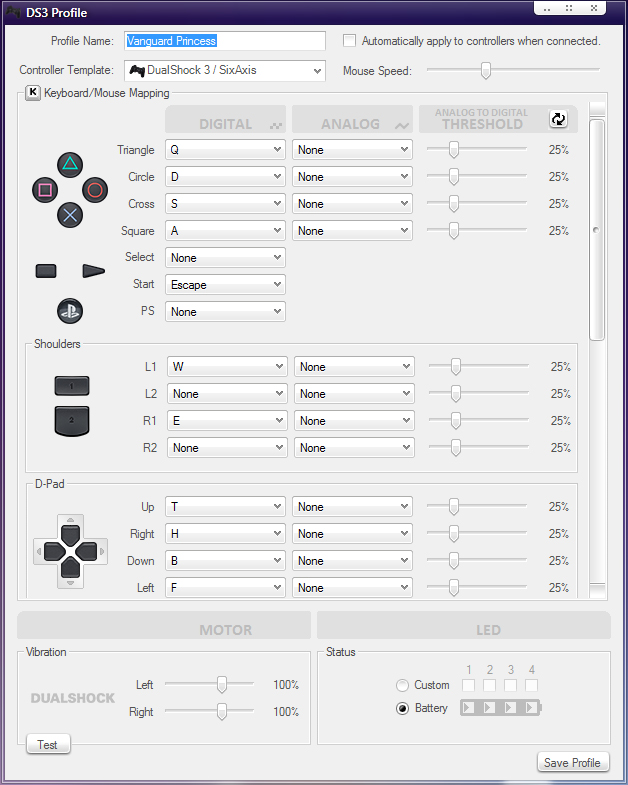Open Start digital mapping dropdown showing Escape
The height and width of the screenshot is (785, 628).
coord(225,285)
